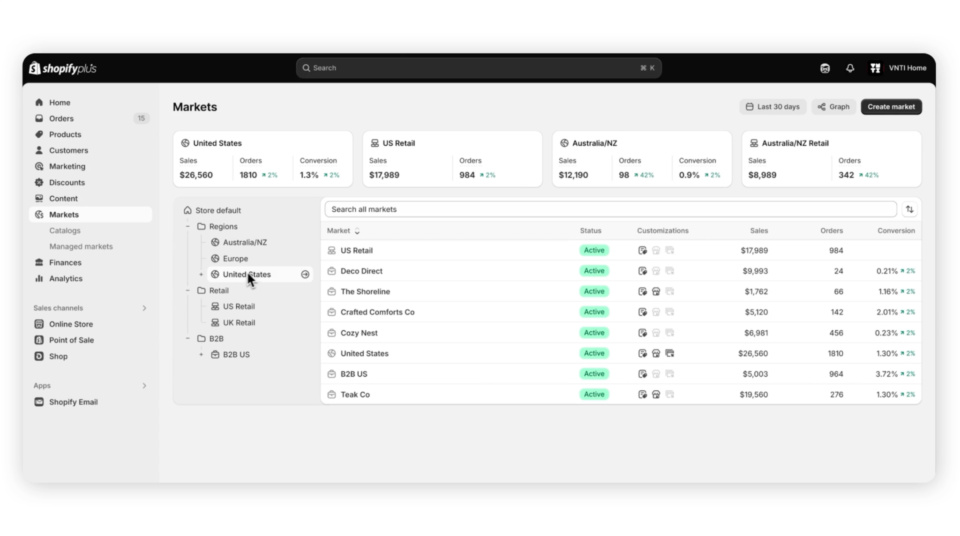The image size is (960, 536).
Task: Sort by Market column header
Action: coord(343,231)
